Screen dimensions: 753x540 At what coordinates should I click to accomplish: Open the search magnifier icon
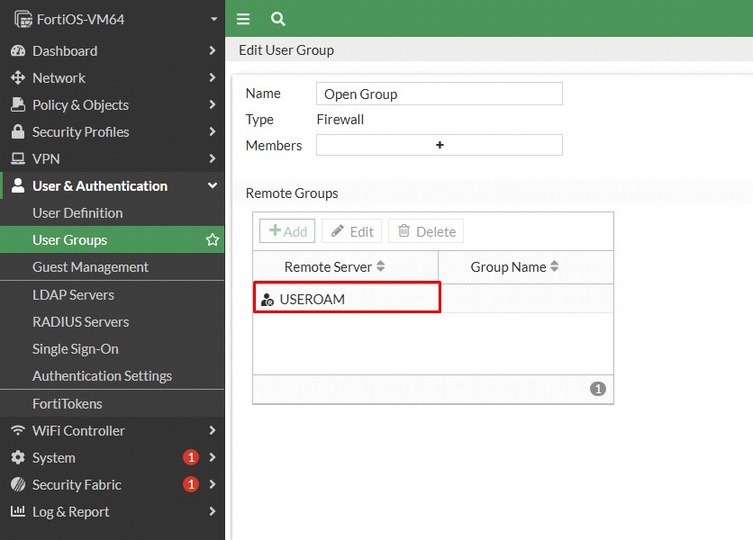click(278, 19)
